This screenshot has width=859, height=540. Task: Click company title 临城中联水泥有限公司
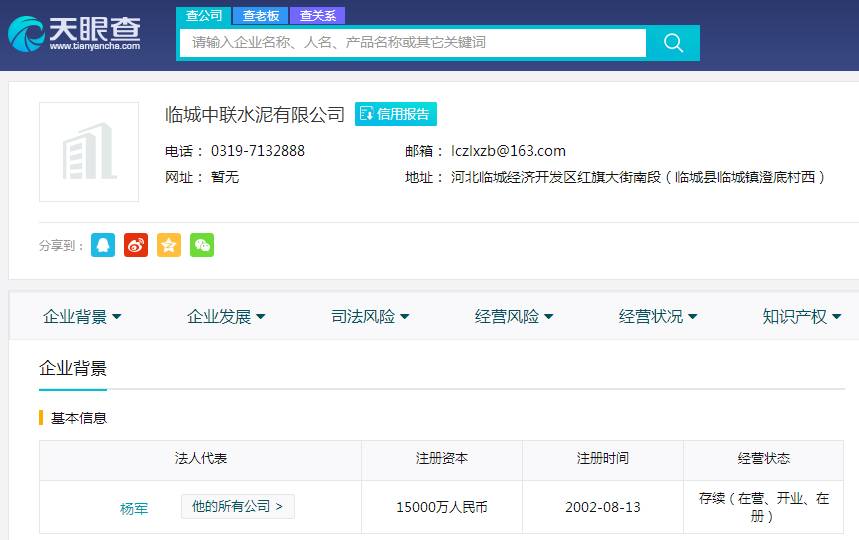255,114
